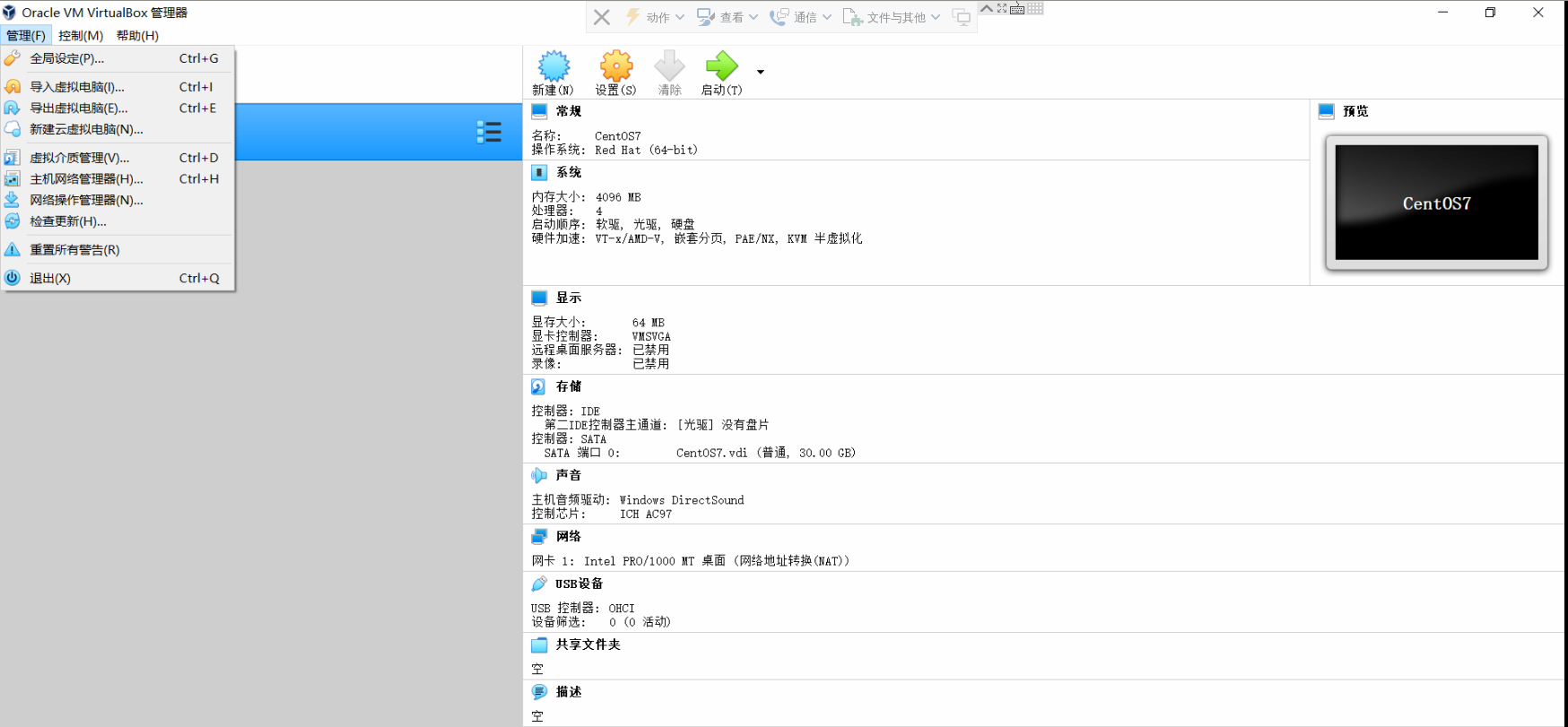Click the 新建(N) new VM starburst icon
1568x727 pixels.
click(553, 66)
